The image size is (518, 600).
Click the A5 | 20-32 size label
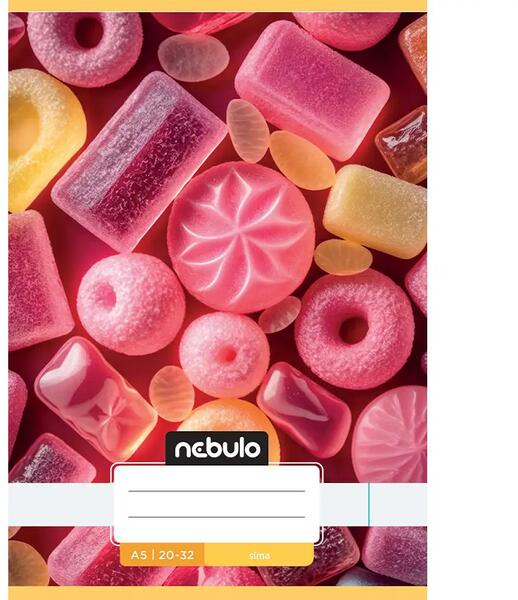click(162, 555)
